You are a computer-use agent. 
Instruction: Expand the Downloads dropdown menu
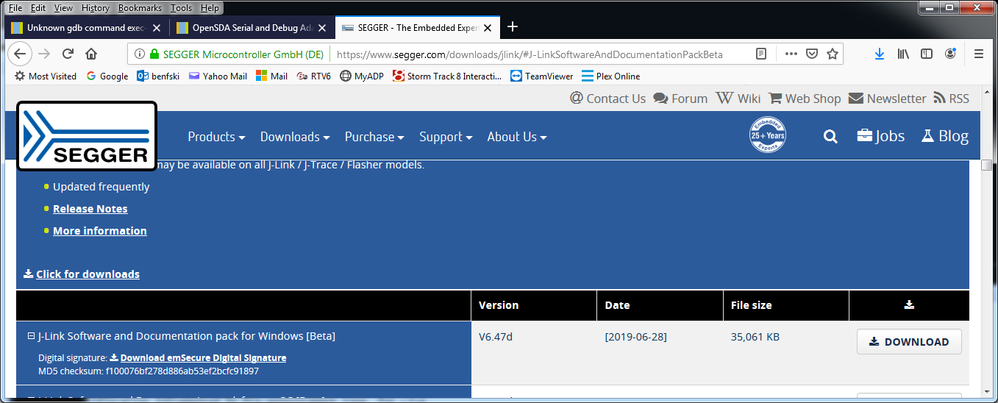(x=295, y=137)
